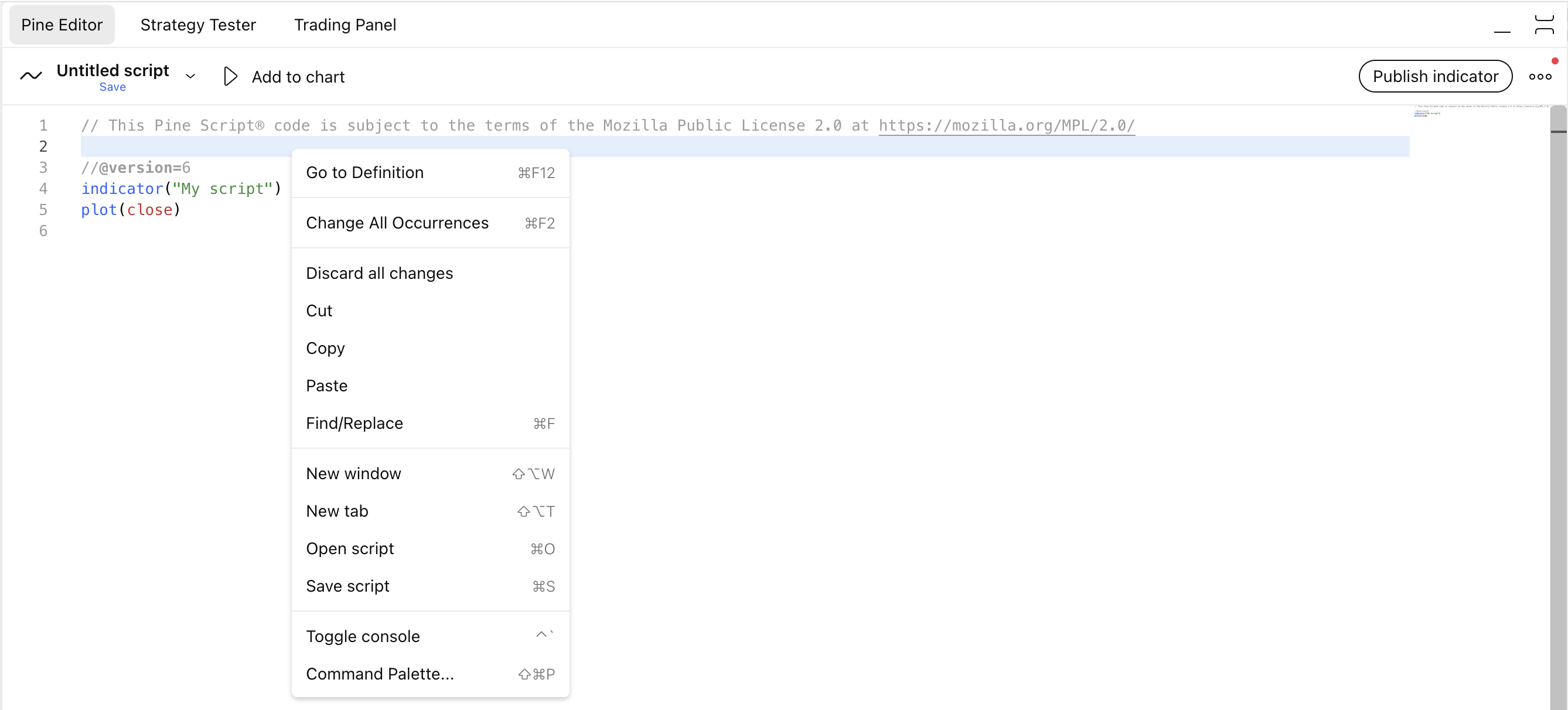The image size is (1568, 710).
Task: Expand the Untitled script dropdown chevron
Action: (x=190, y=77)
